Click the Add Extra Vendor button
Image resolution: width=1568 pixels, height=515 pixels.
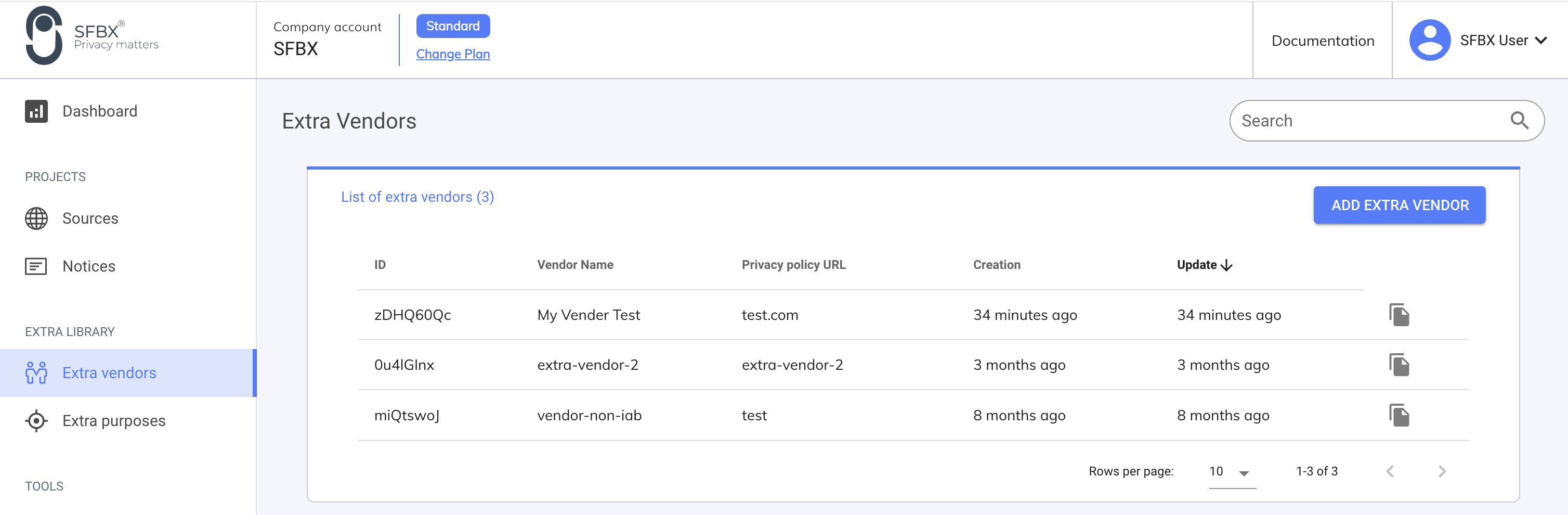pyautogui.click(x=1399, y=205)
